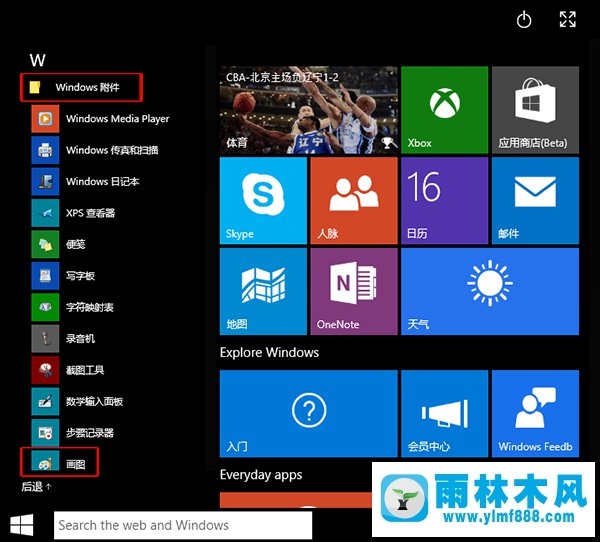This screenshot has height=542, width=600.
Task: Open the 入门 Get Started tile
Action: 308,413
